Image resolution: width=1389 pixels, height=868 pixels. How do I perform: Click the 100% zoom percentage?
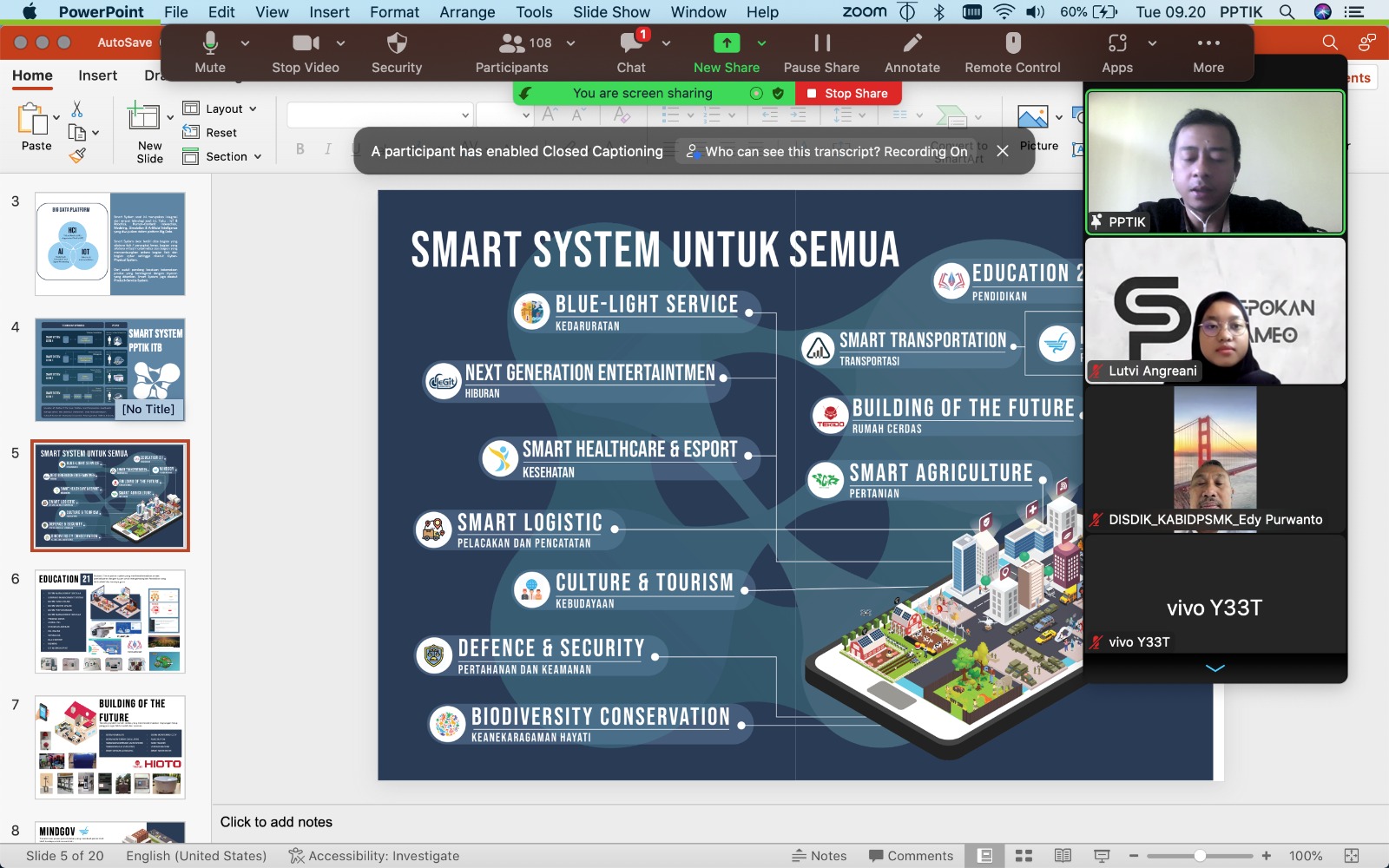(x=1306, y=856)
